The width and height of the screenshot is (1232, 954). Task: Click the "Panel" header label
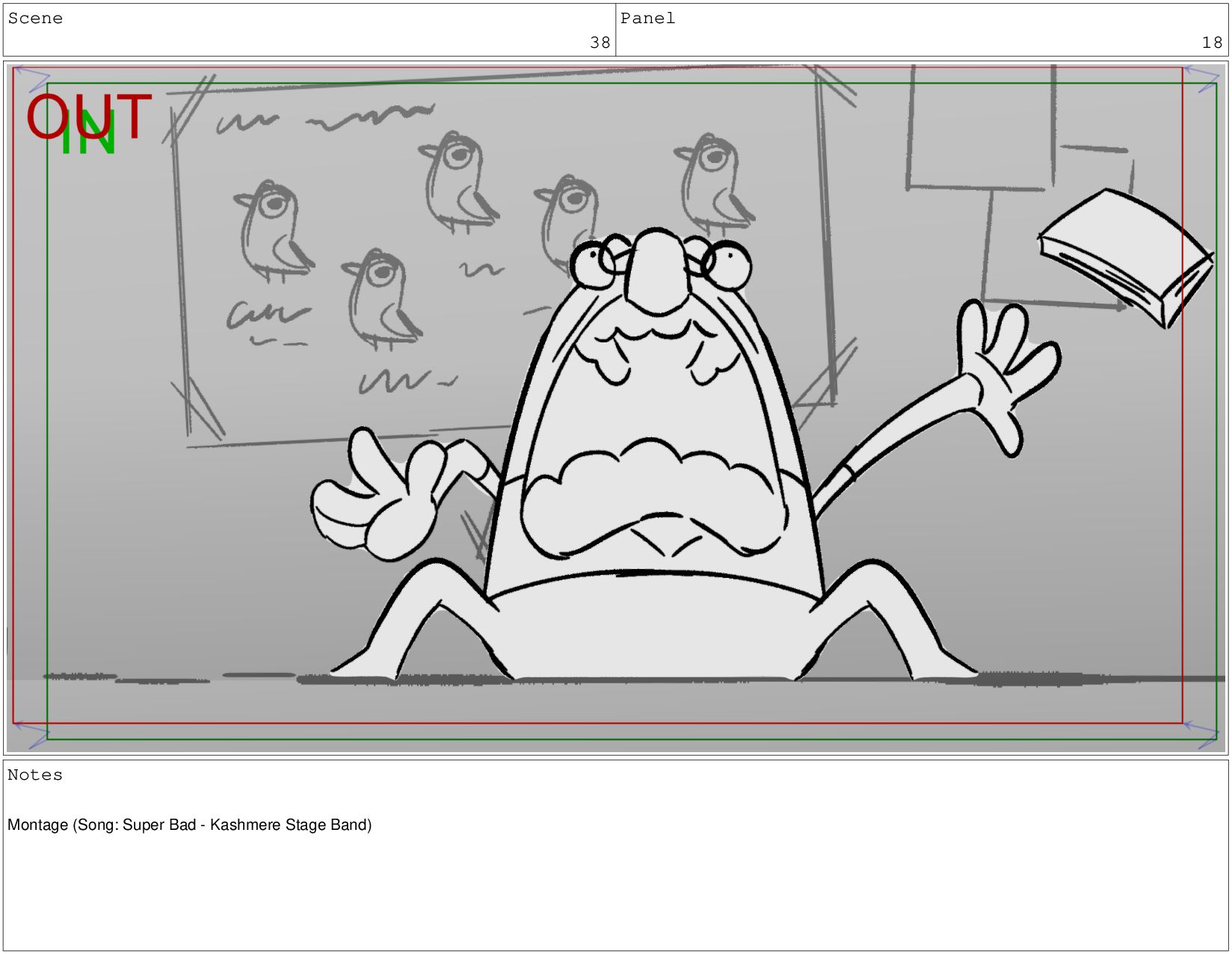click(x=647, y=19)
